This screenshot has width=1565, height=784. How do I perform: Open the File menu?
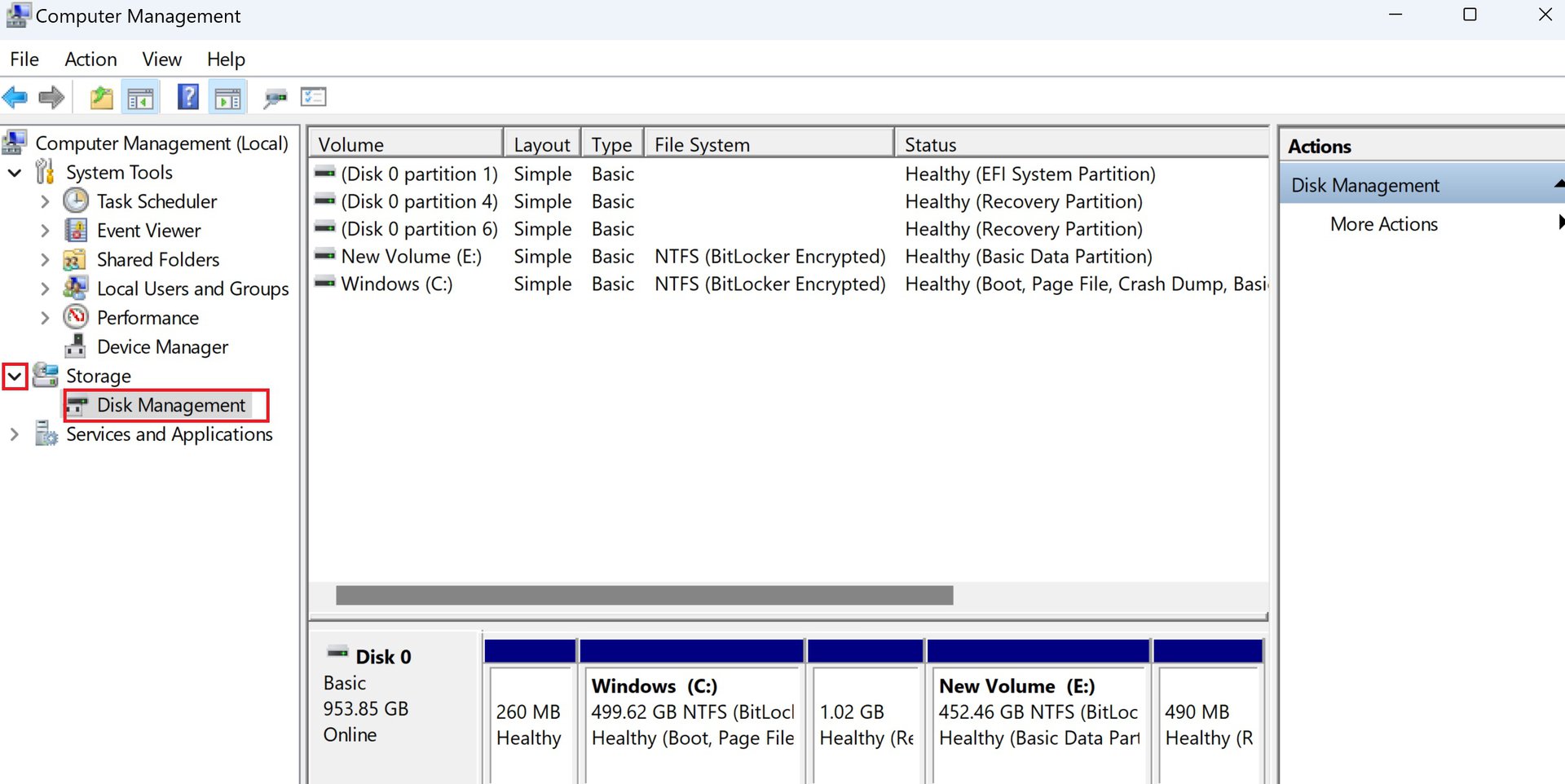point(24,59)
